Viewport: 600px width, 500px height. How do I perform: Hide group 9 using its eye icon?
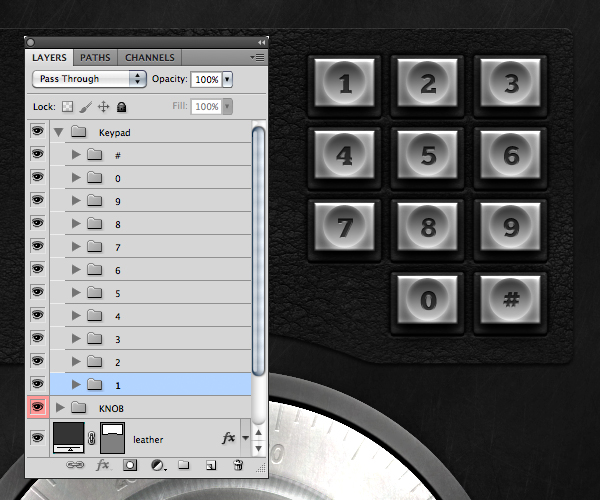pyautogui.click(x=38, y=200)
